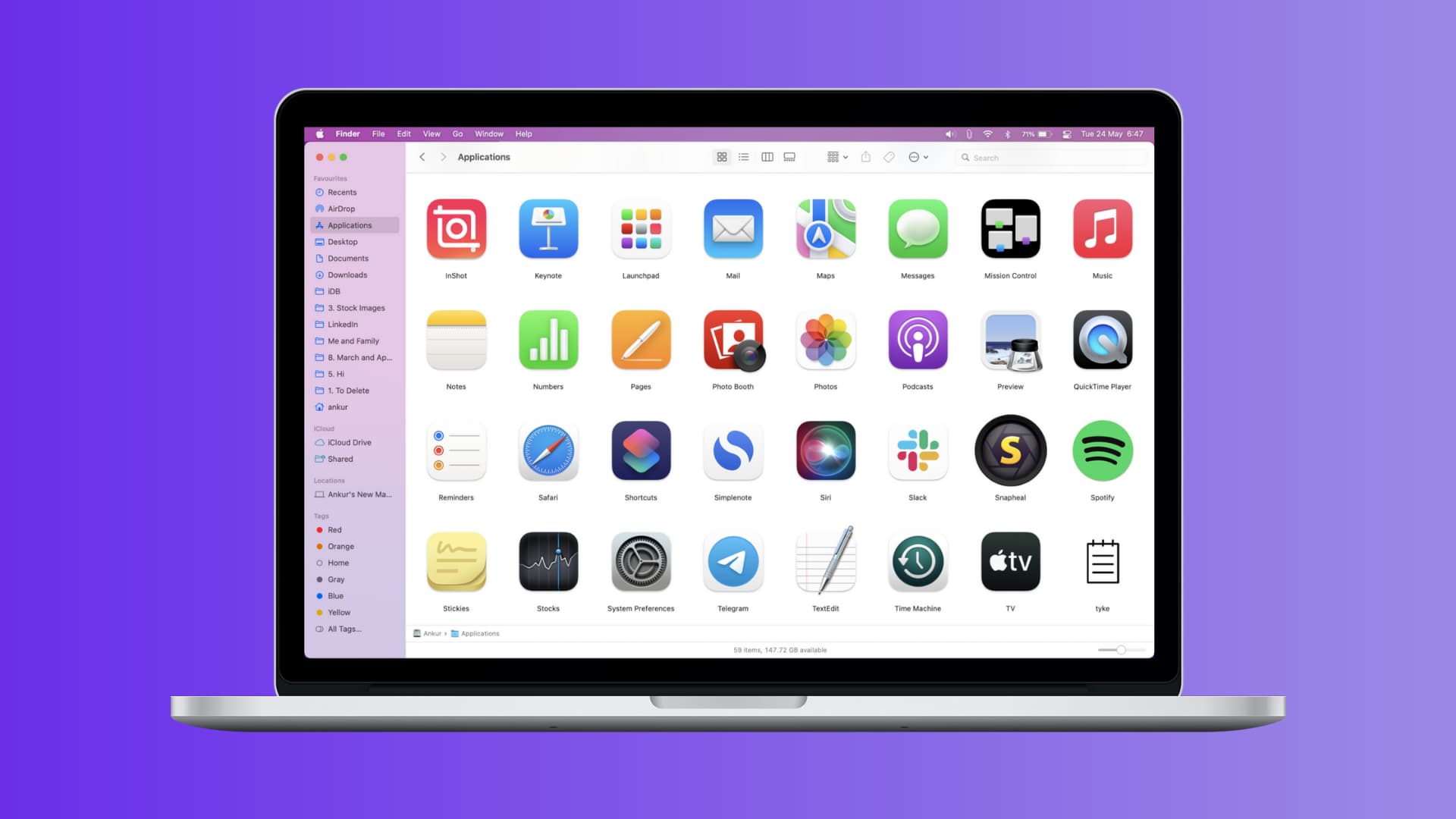Select the Downloads folder
Viewport: 1456px width, 819px height.
pyautogui.click(x=347, y=275)
